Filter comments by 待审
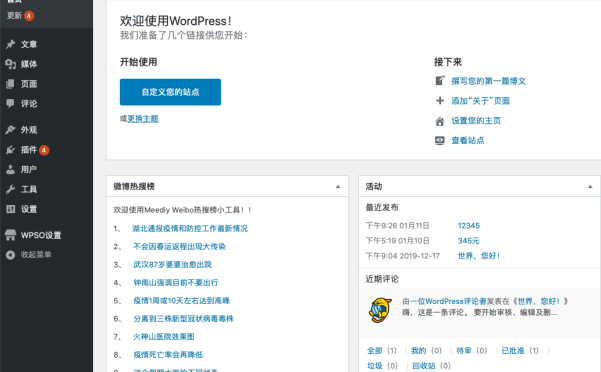Image resolution: width=601 pixels, height=372 pixels. tap(464, 351)
